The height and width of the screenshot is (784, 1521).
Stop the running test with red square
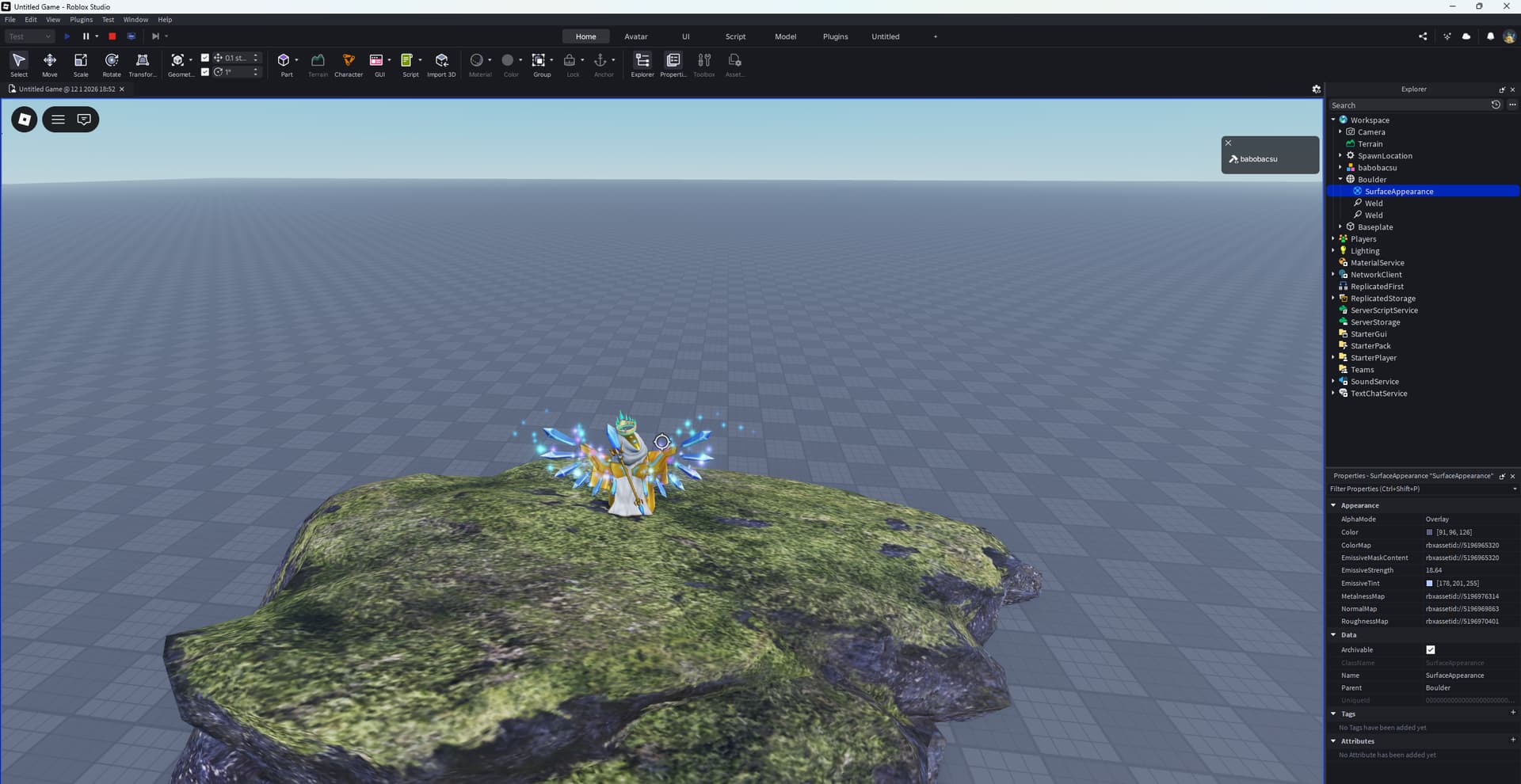point(112,36)
